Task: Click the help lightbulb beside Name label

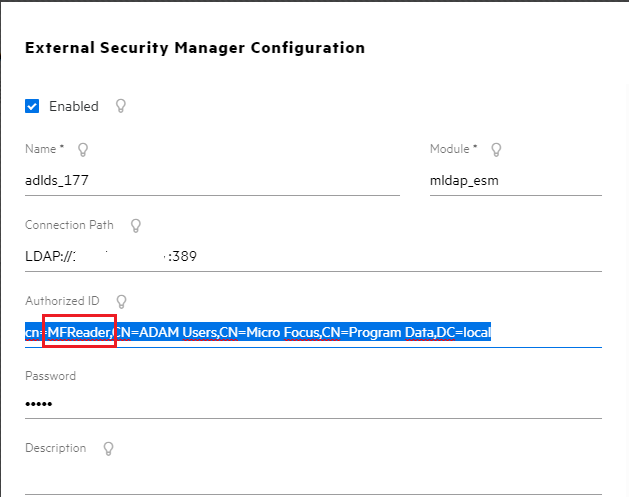Action: [83, 150]
